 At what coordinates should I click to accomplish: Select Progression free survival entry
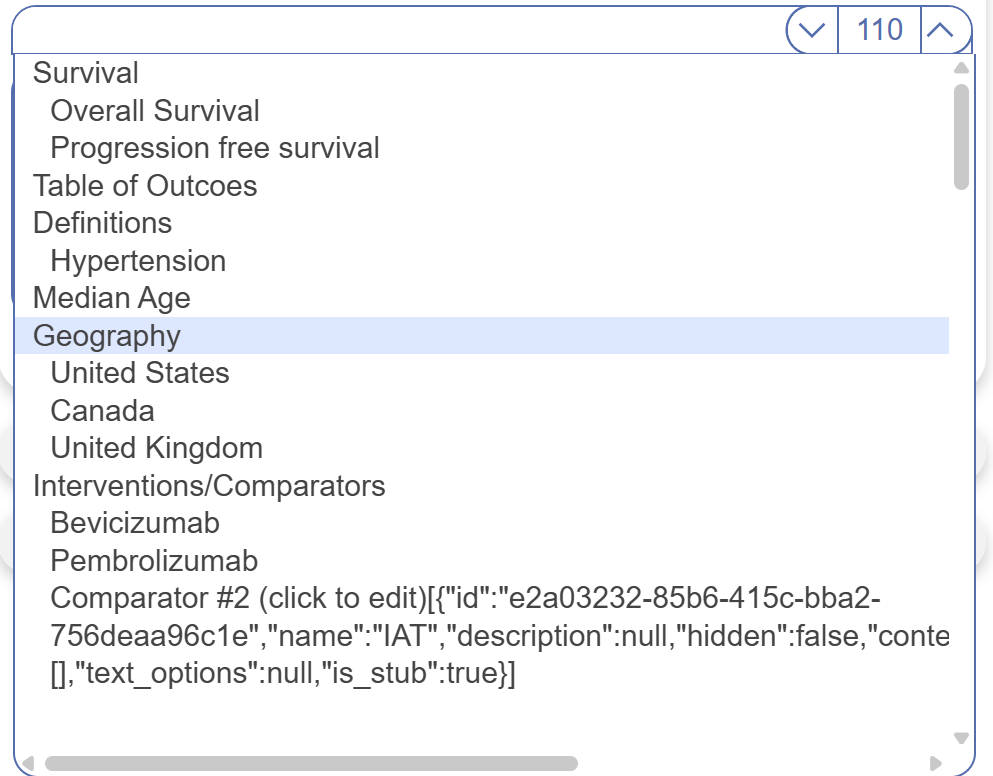click(215, 148)
